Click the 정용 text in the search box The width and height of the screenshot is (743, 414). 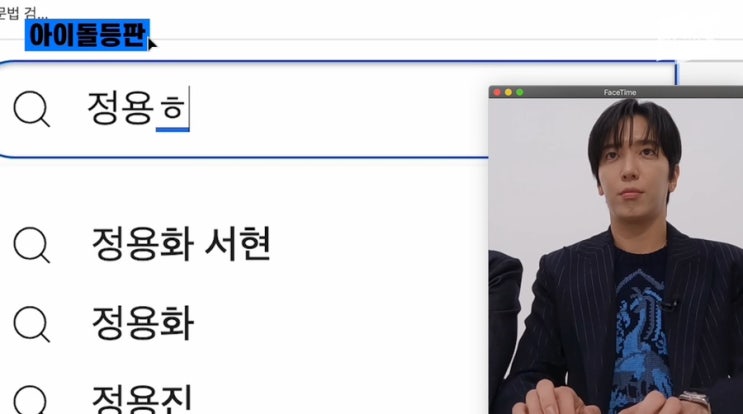click(x=120, y=108)
